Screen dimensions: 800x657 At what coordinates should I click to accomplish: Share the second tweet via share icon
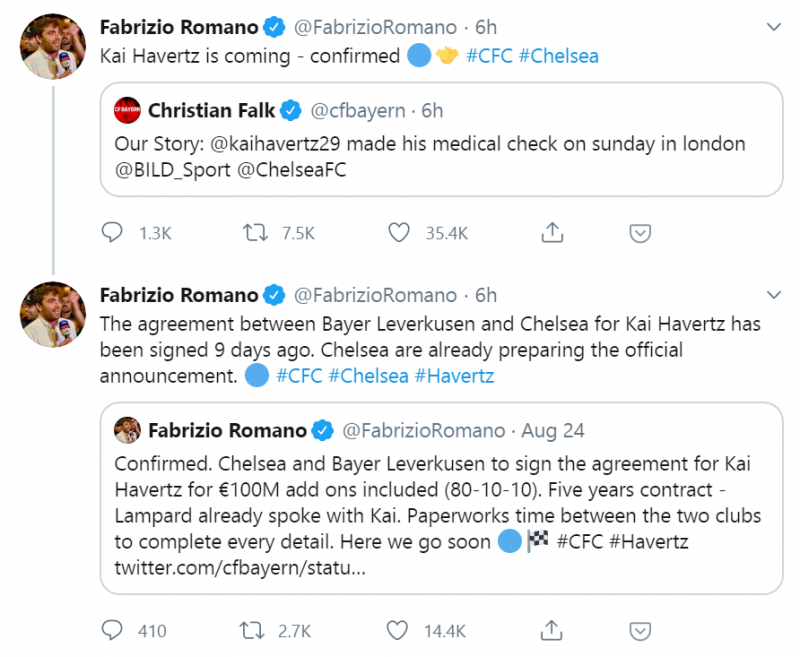[551, 630]
